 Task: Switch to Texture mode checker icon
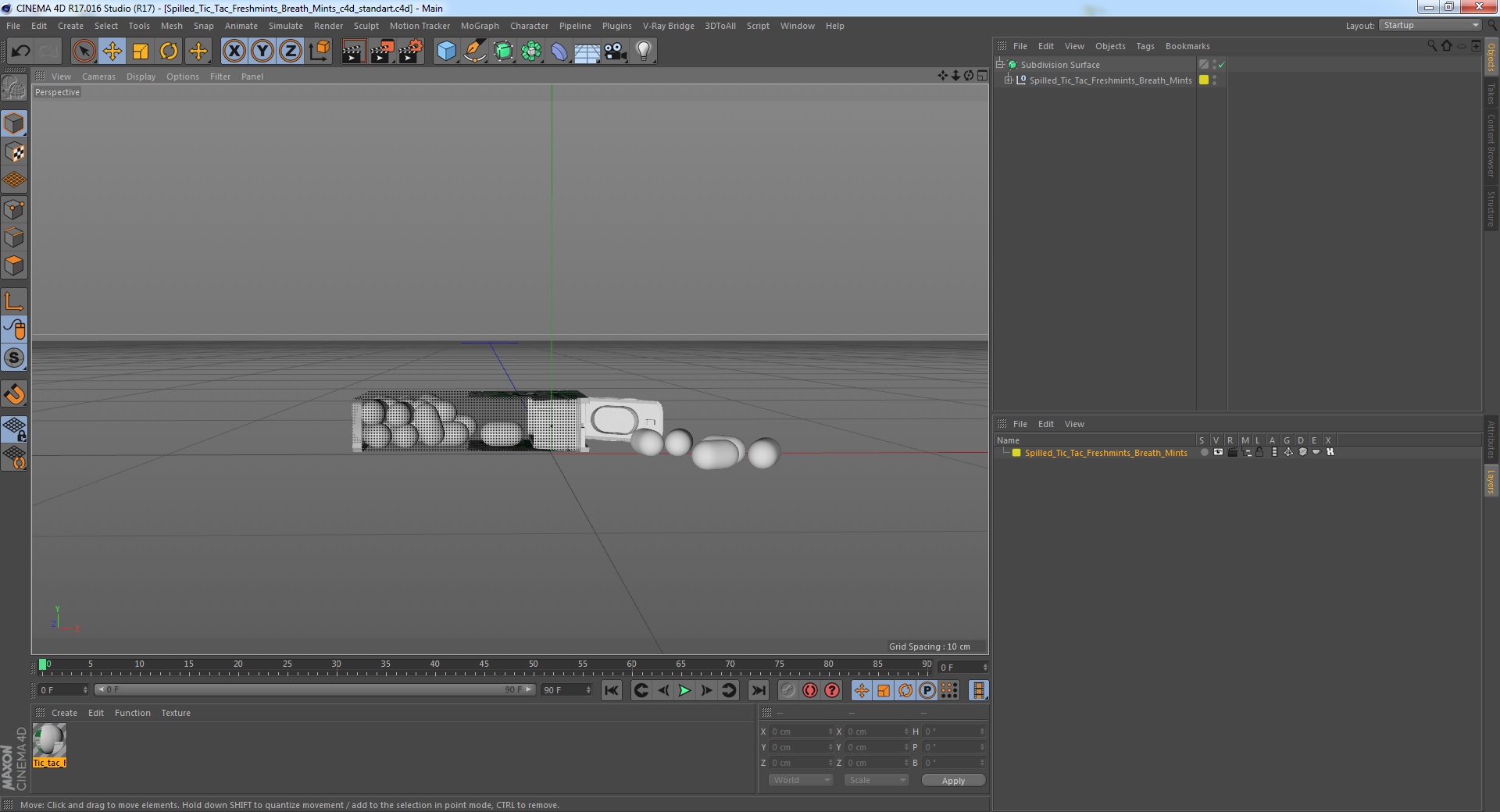point(14,152)
